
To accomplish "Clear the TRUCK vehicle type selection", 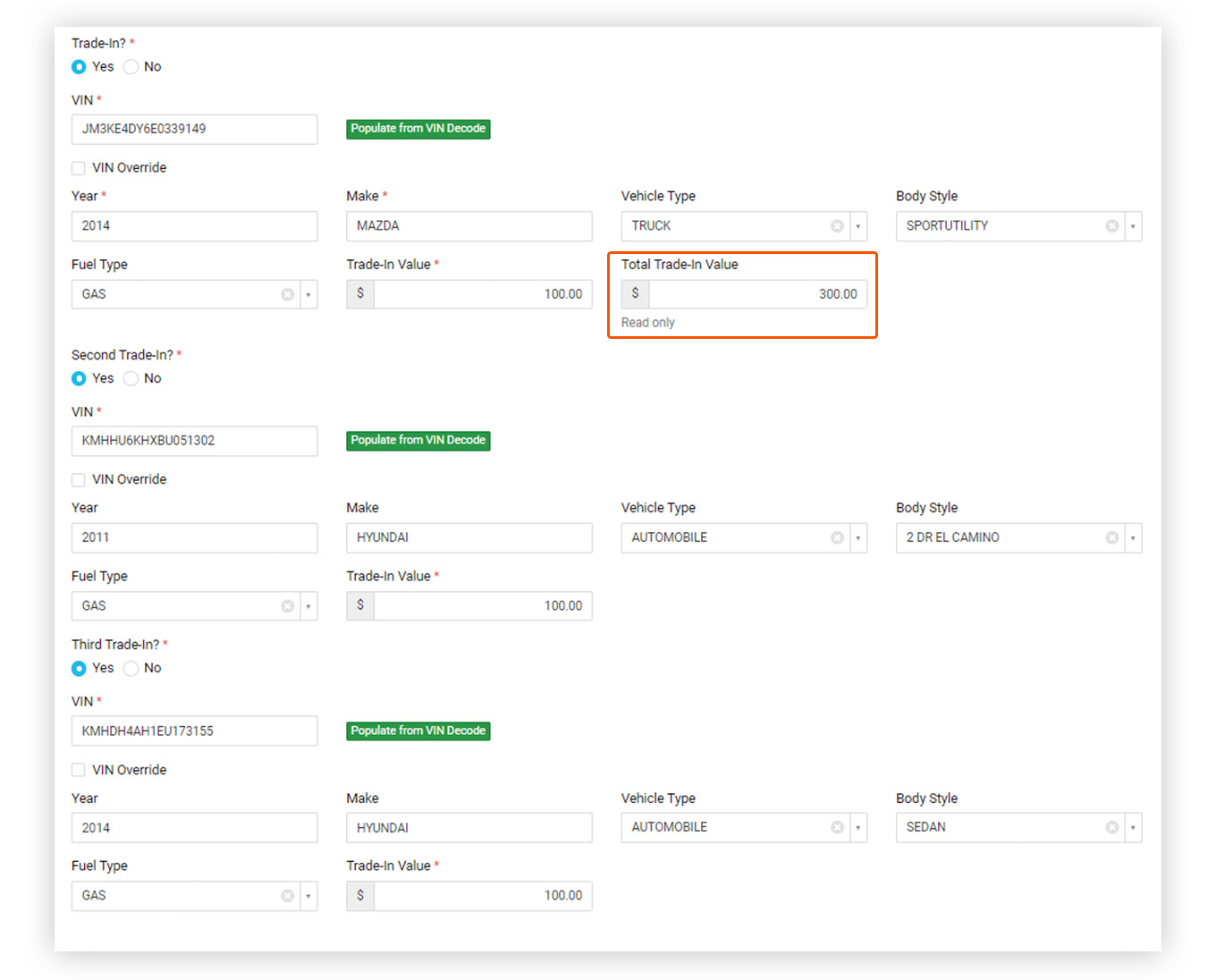I will click(x=837, y=226).
